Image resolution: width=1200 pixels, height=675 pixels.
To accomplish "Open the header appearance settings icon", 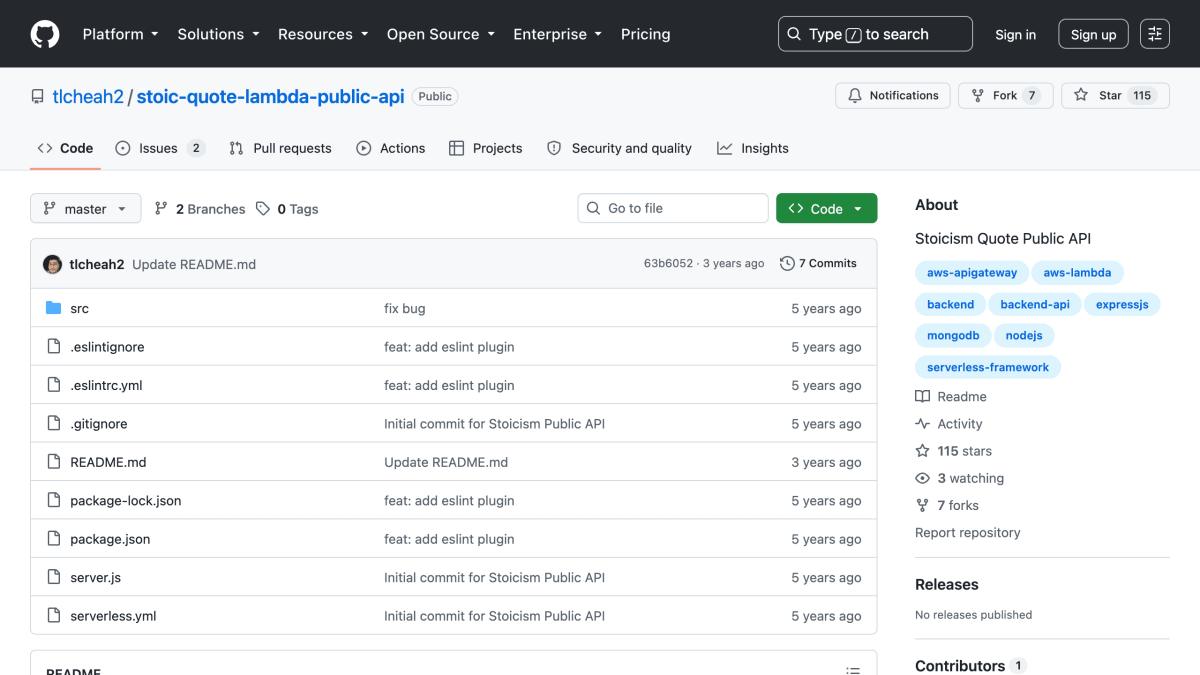I will pyautogui.click(x=1155, y=34).
